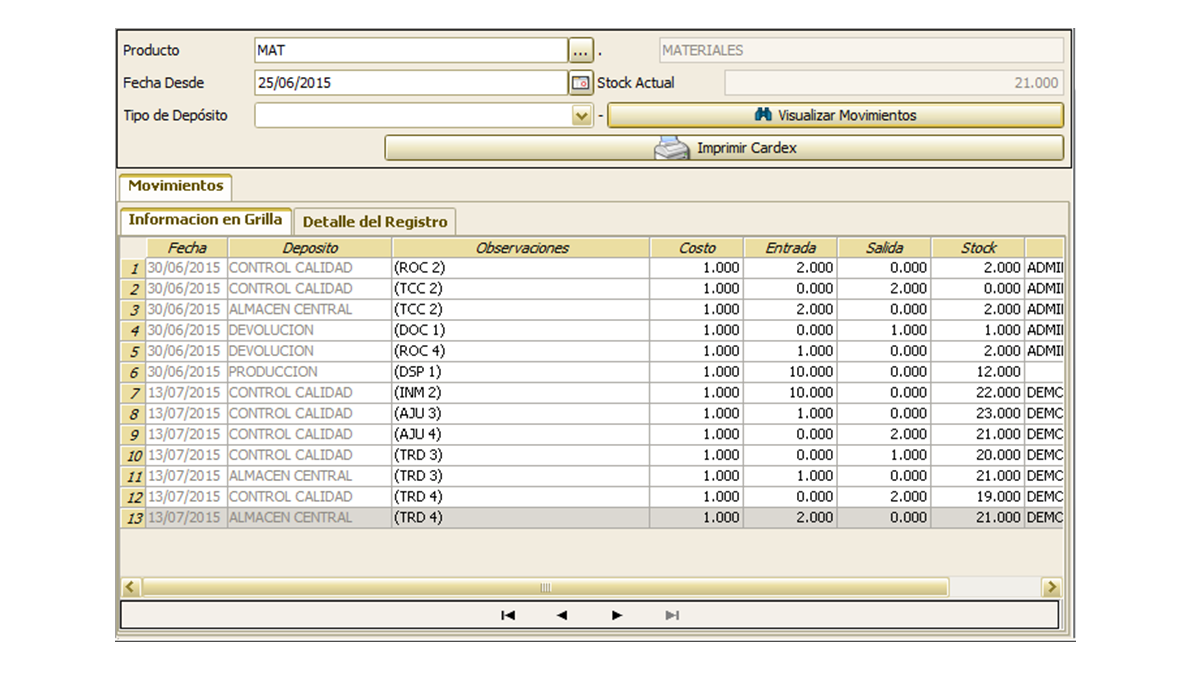Go to previous record in navigator
Viewport: 1191px width, 677px height.
click(x=562, y=615)
